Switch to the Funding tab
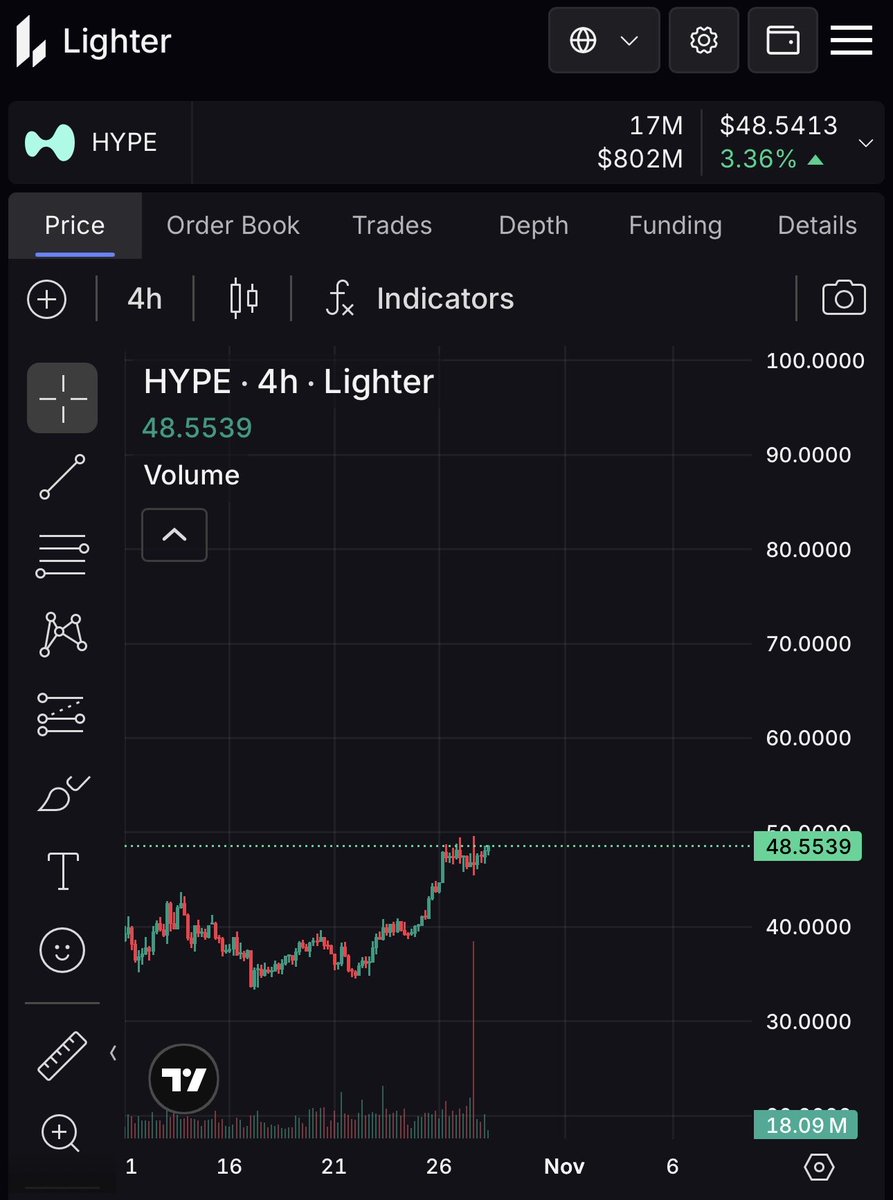Image resolution: width=893 pixels, height=1200 pixels. 675,226
